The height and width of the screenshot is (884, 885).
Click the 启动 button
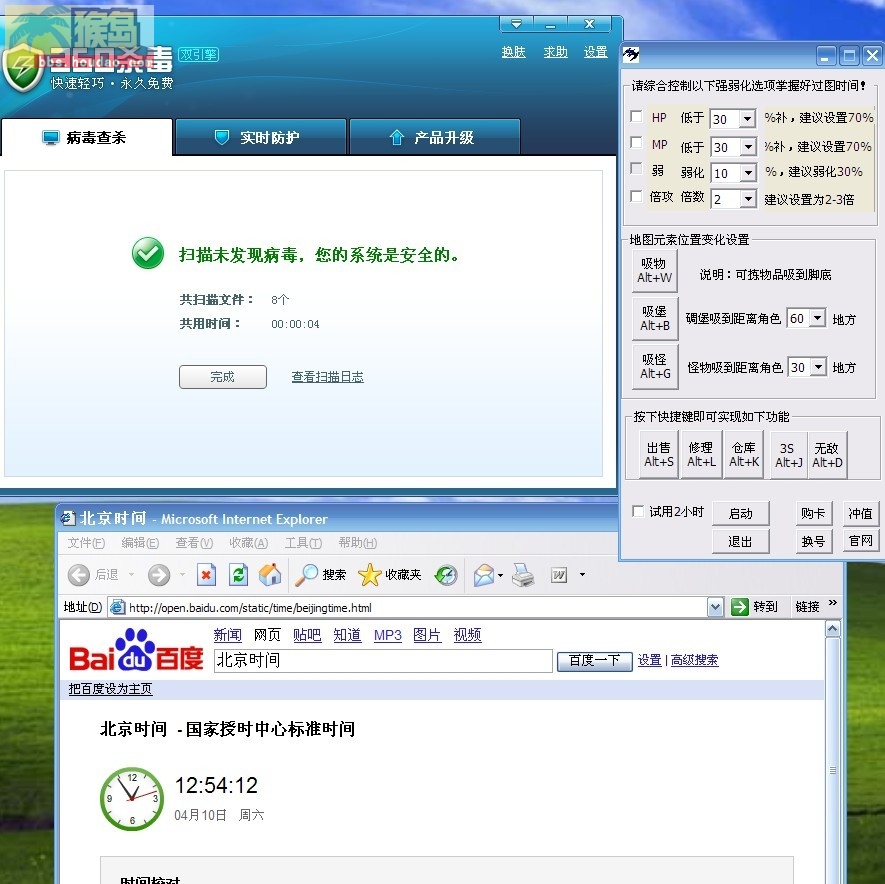(741, 513)
